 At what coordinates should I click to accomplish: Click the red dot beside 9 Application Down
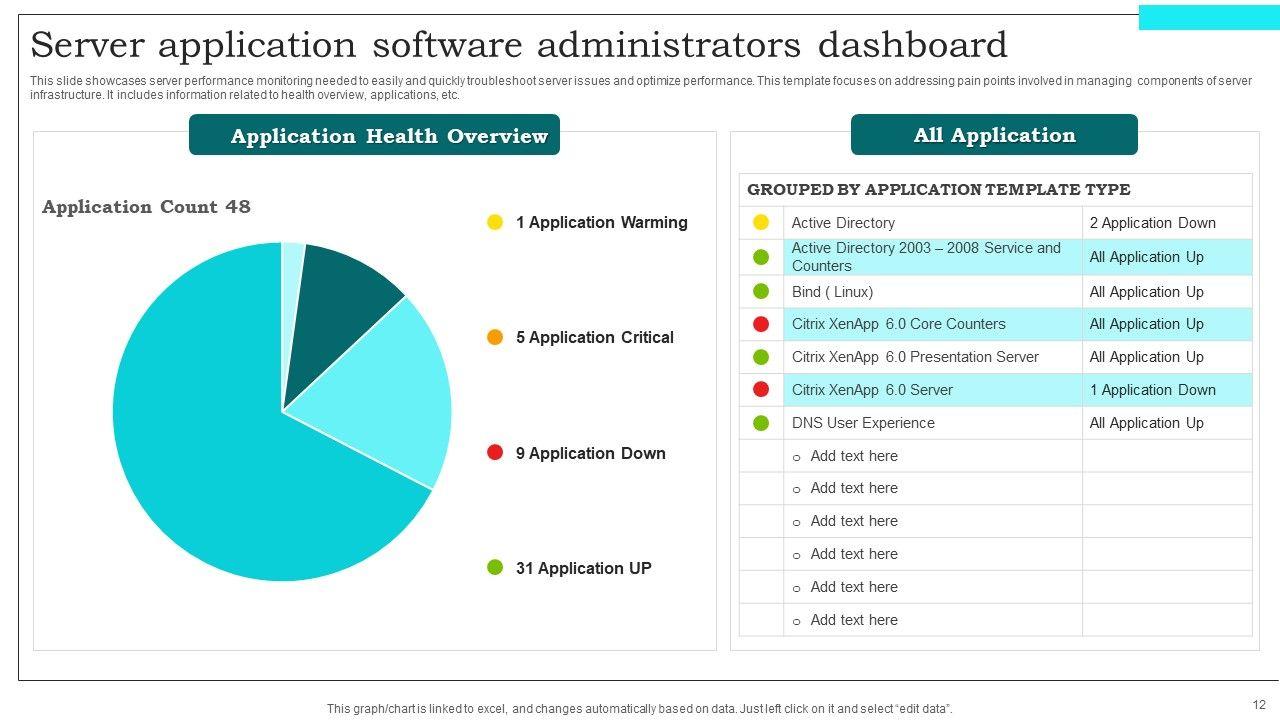coord(495,453)
